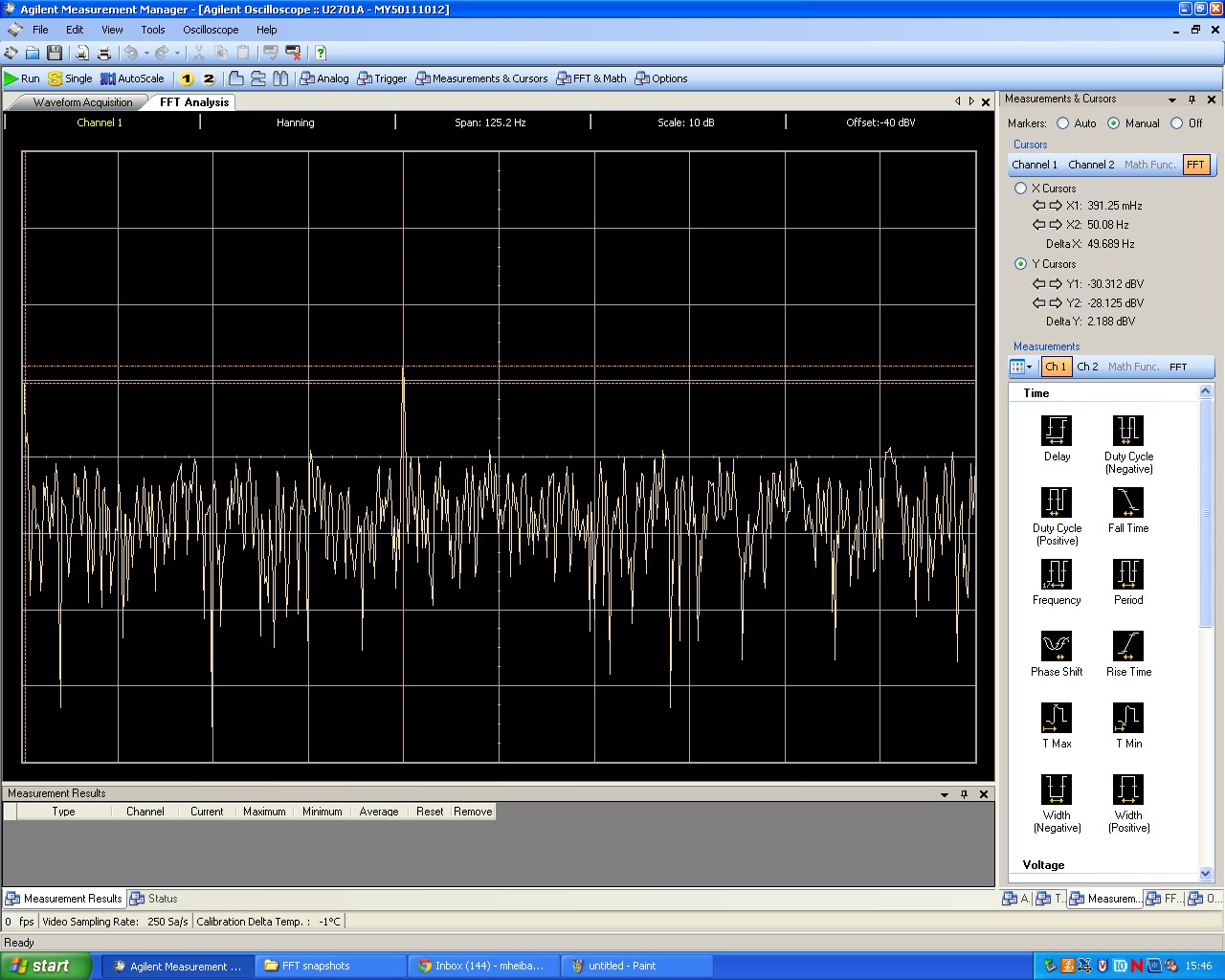The image size is (1225, 980).
Task: Select Channel 2 in Cursors bar
Action: pyautogui.click(x=1091, y=165)
